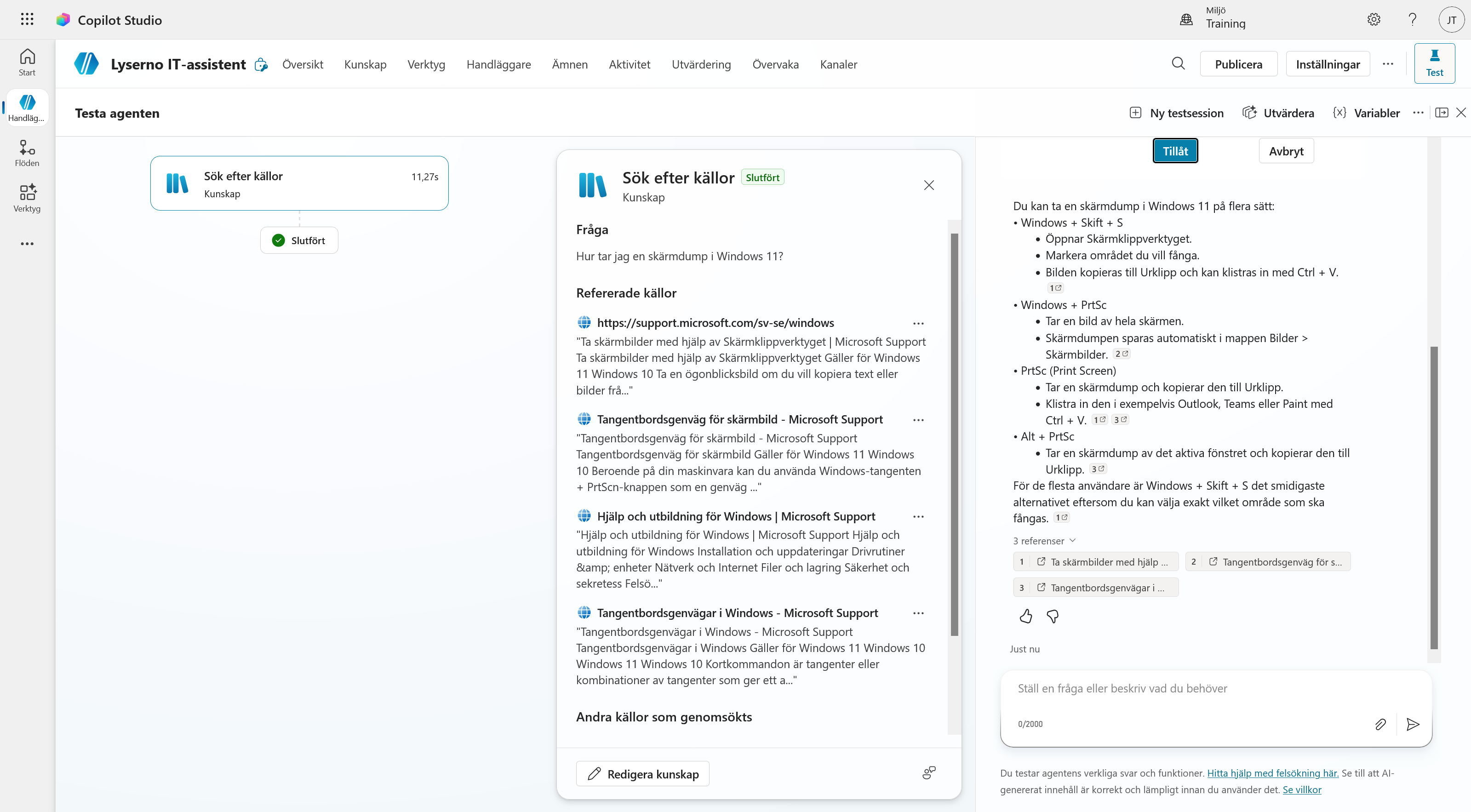Open Hitta hjälp med felsökning här link
This screenshot has height=812, width=1471.
click(1273, 773)
